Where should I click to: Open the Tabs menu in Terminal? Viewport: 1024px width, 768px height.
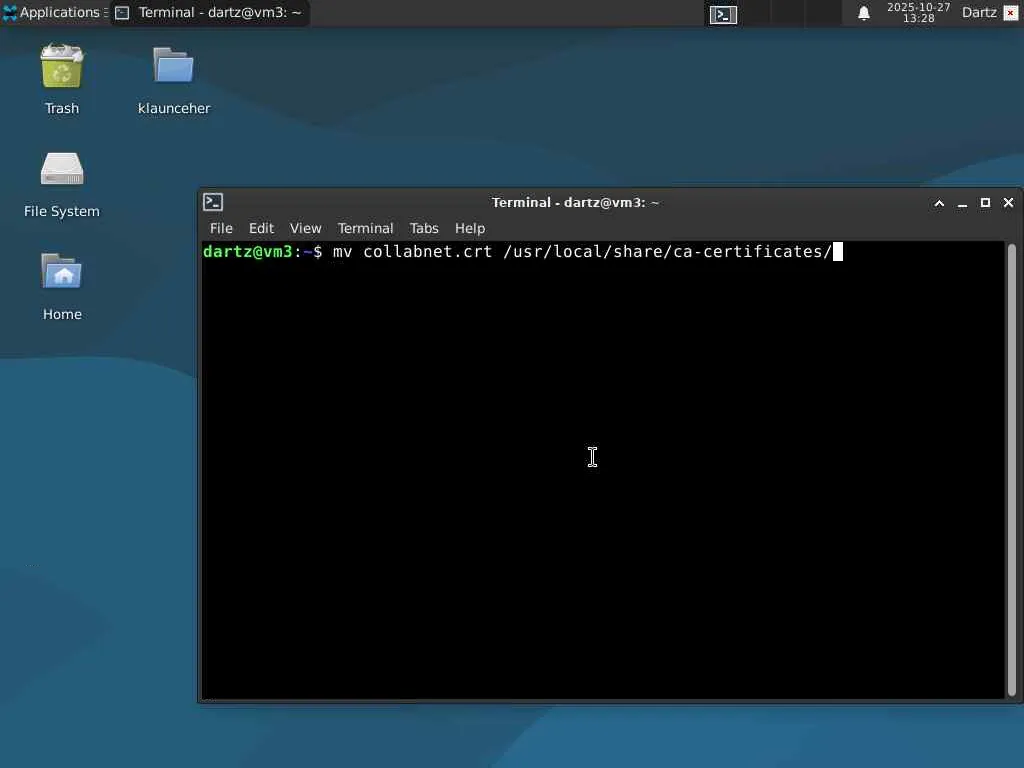coord(424,228)
